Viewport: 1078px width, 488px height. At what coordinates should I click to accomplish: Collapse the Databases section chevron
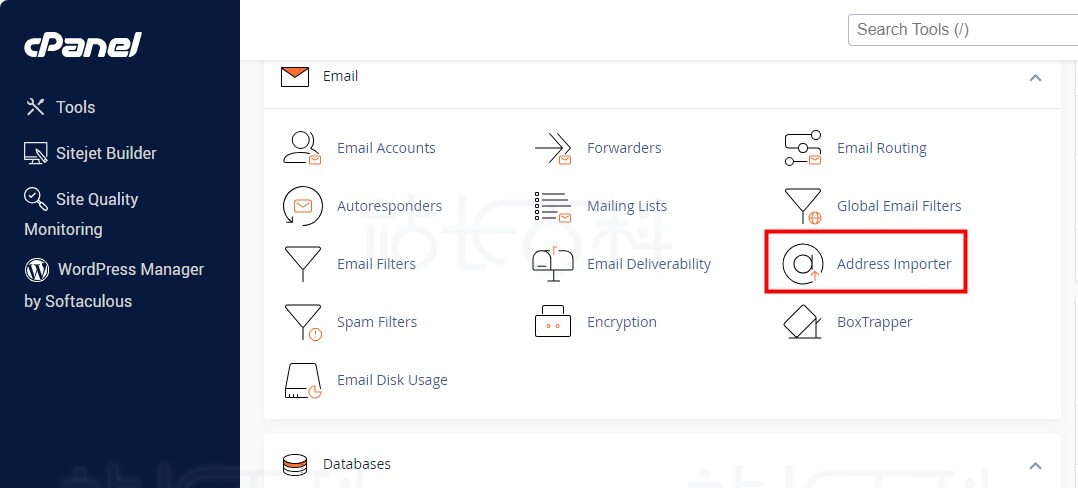click(x=1035, y=466)
